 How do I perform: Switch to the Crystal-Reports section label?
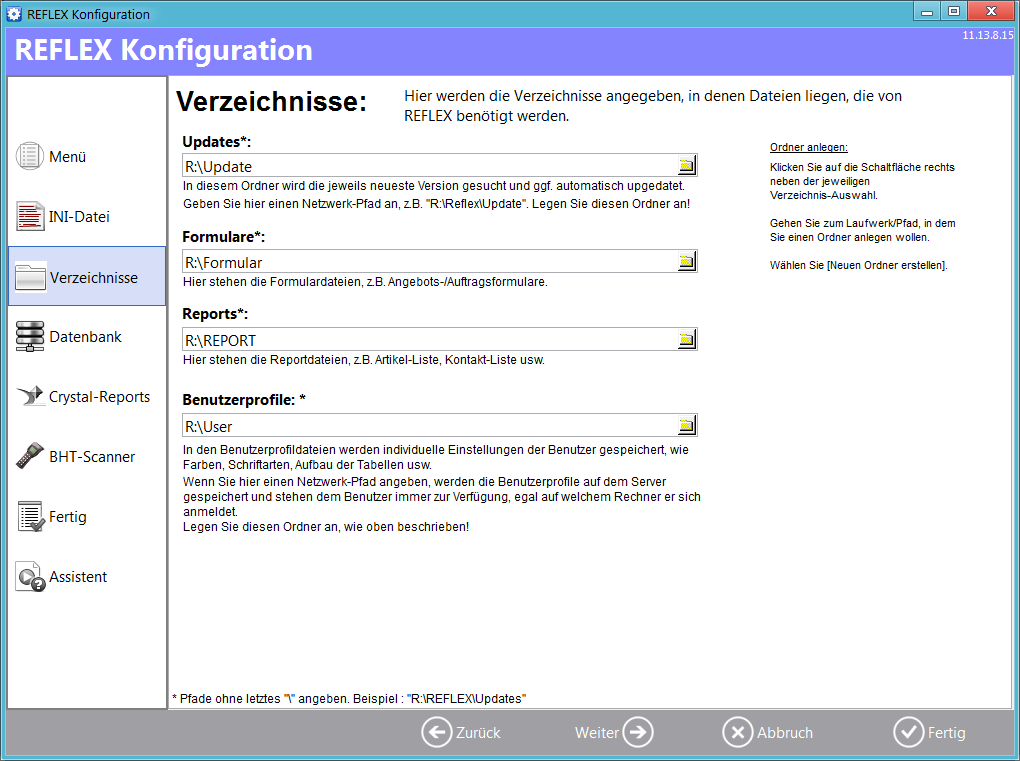pyautogui.click(x=100, y=397)
